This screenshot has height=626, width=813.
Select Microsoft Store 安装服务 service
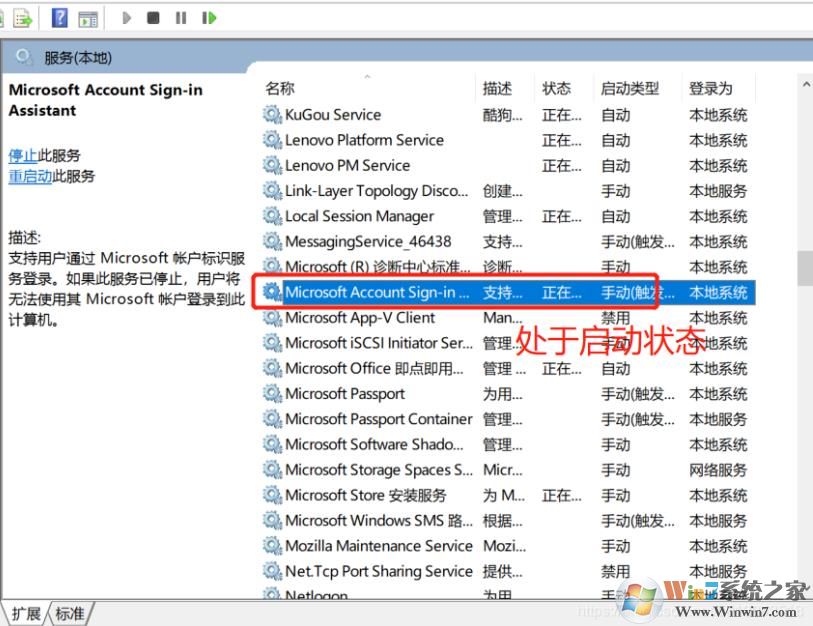[366, 495]
